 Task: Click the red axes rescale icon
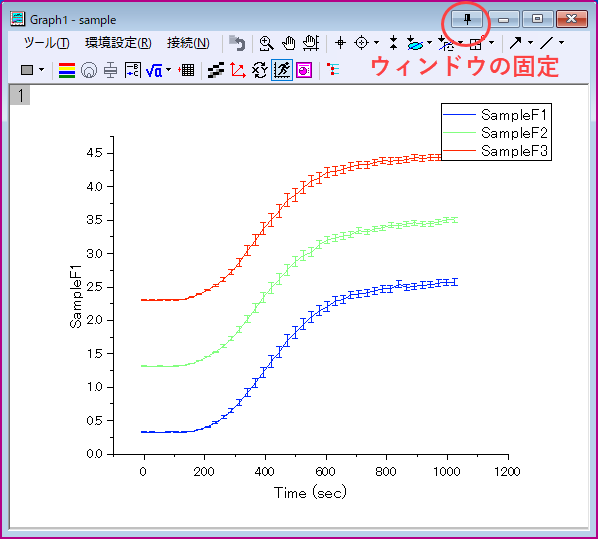[238, 70]
